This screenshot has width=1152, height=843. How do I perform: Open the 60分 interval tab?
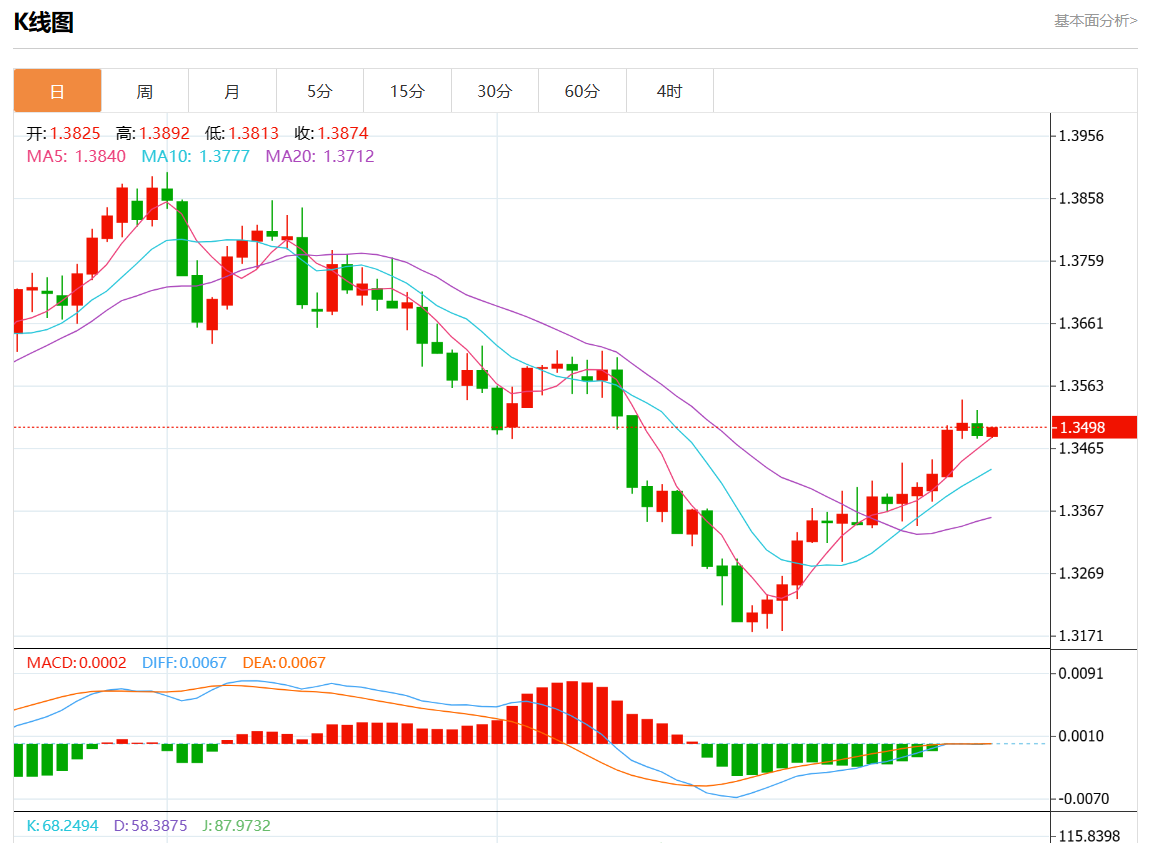pyautogui.click(x=582, y=91)
